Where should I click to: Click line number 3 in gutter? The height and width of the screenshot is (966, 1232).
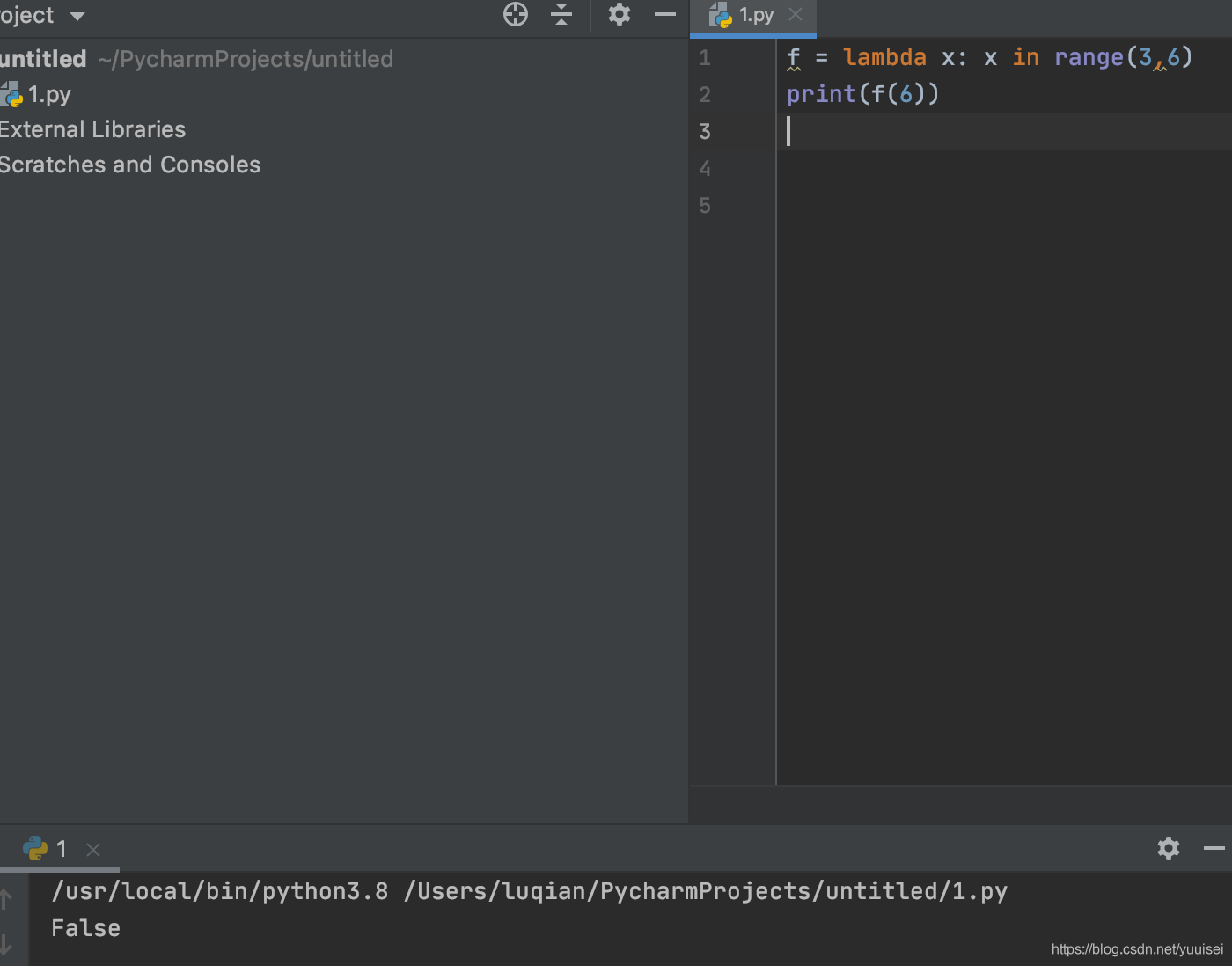(705, 132)
